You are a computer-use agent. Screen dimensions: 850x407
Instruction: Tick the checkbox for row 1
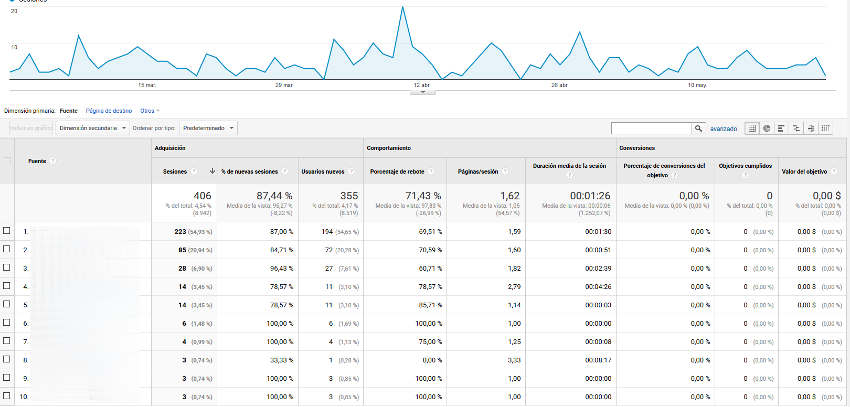pos(7,230)
